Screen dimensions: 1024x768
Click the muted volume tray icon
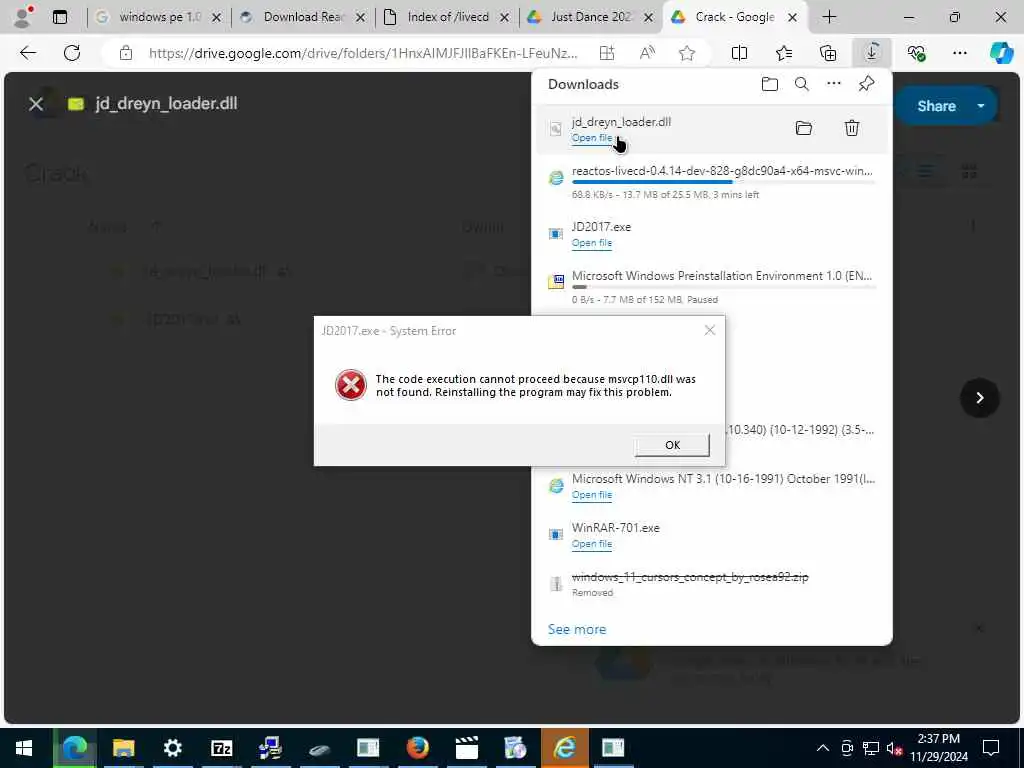tap(894, 748)
